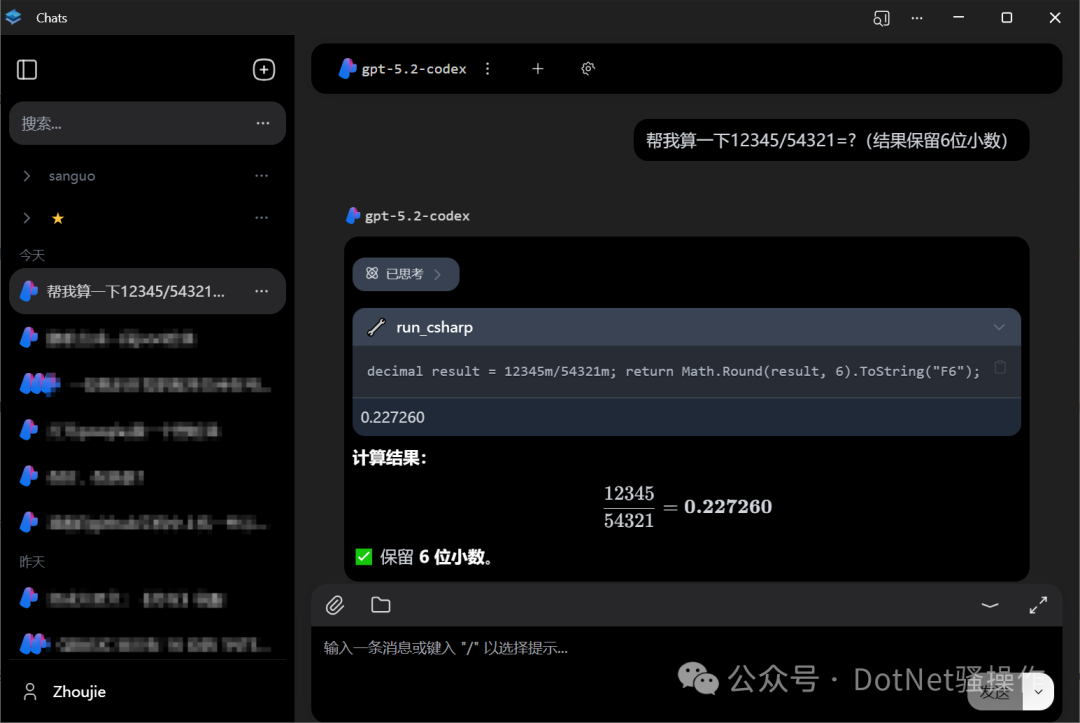Collapse the run_csharp tool output
Screen dimensions: 1080x723
(999, 327)
